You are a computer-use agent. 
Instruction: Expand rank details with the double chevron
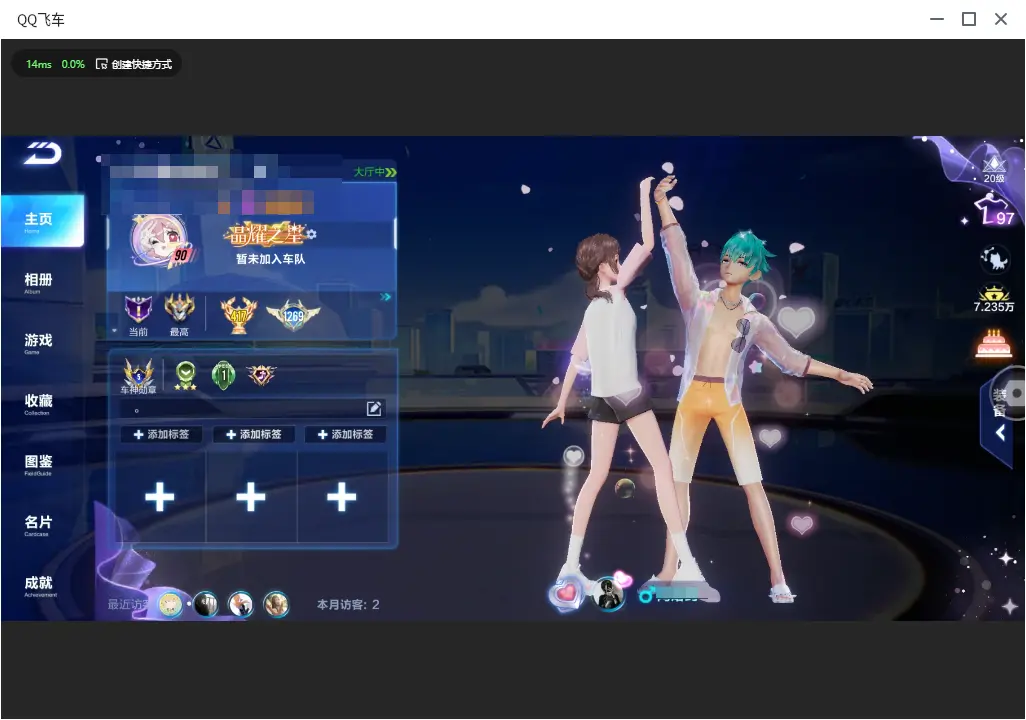click(x=385, y=297)
